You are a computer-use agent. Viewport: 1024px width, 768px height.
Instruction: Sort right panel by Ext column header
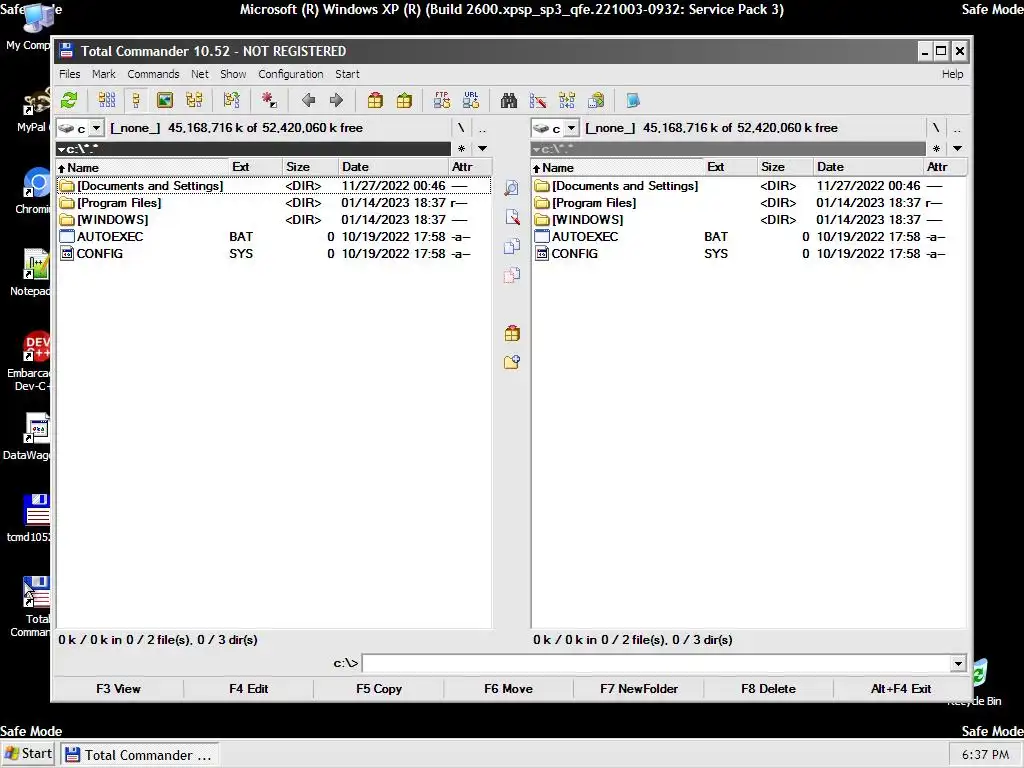tap(730, 167)
